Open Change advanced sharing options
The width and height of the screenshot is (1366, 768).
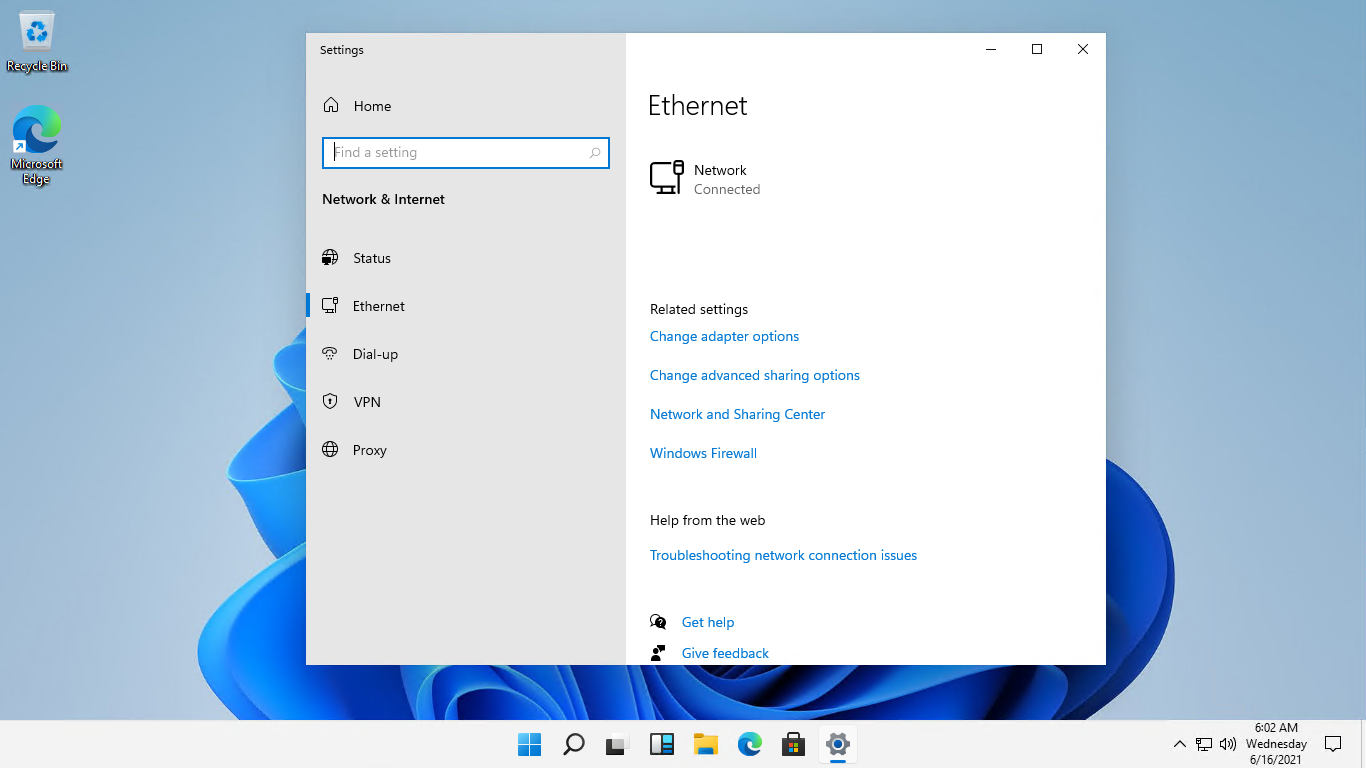pyautogui.click(x=754, y=376)
